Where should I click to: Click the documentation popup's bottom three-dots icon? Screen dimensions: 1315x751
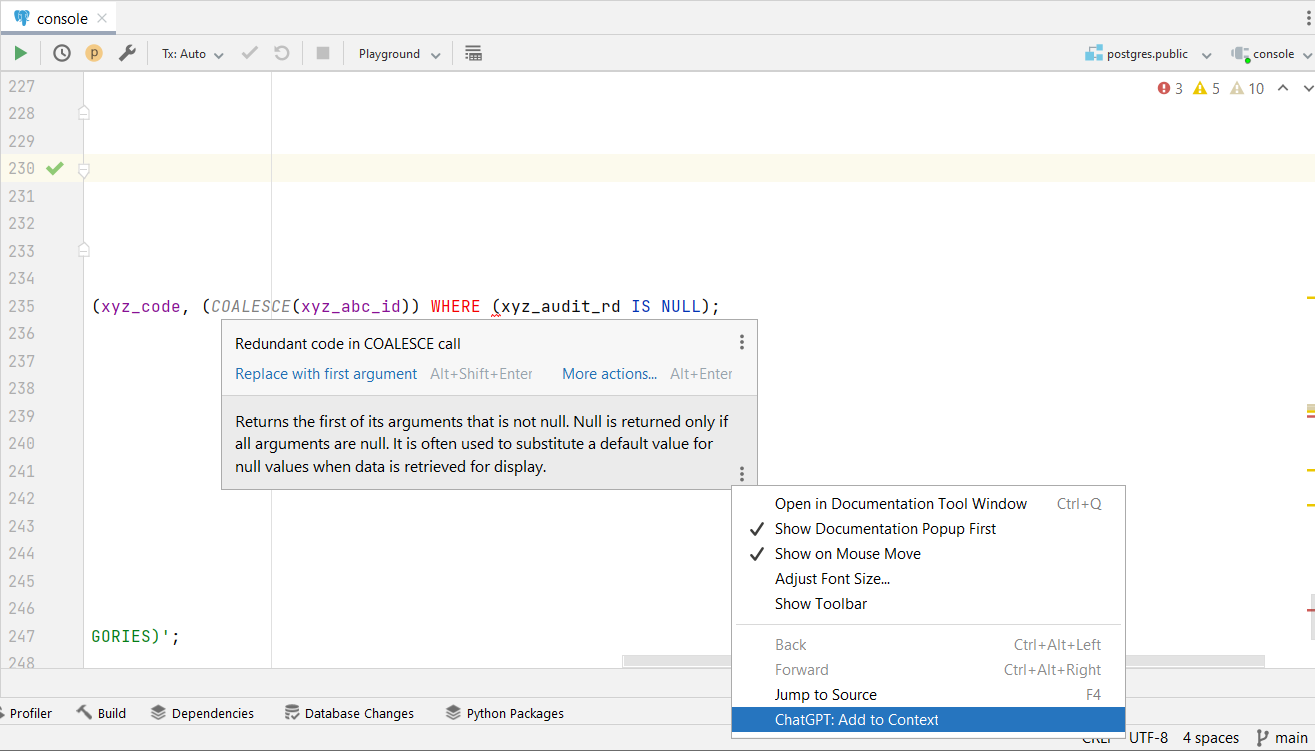click(742, 474)
